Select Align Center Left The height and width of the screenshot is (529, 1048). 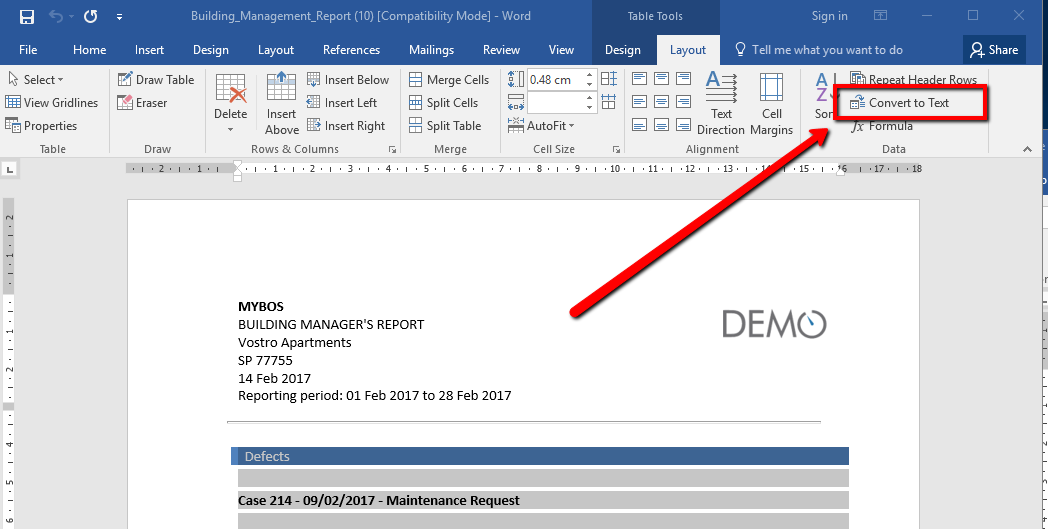pyautogui.click(x=639, y=102)
